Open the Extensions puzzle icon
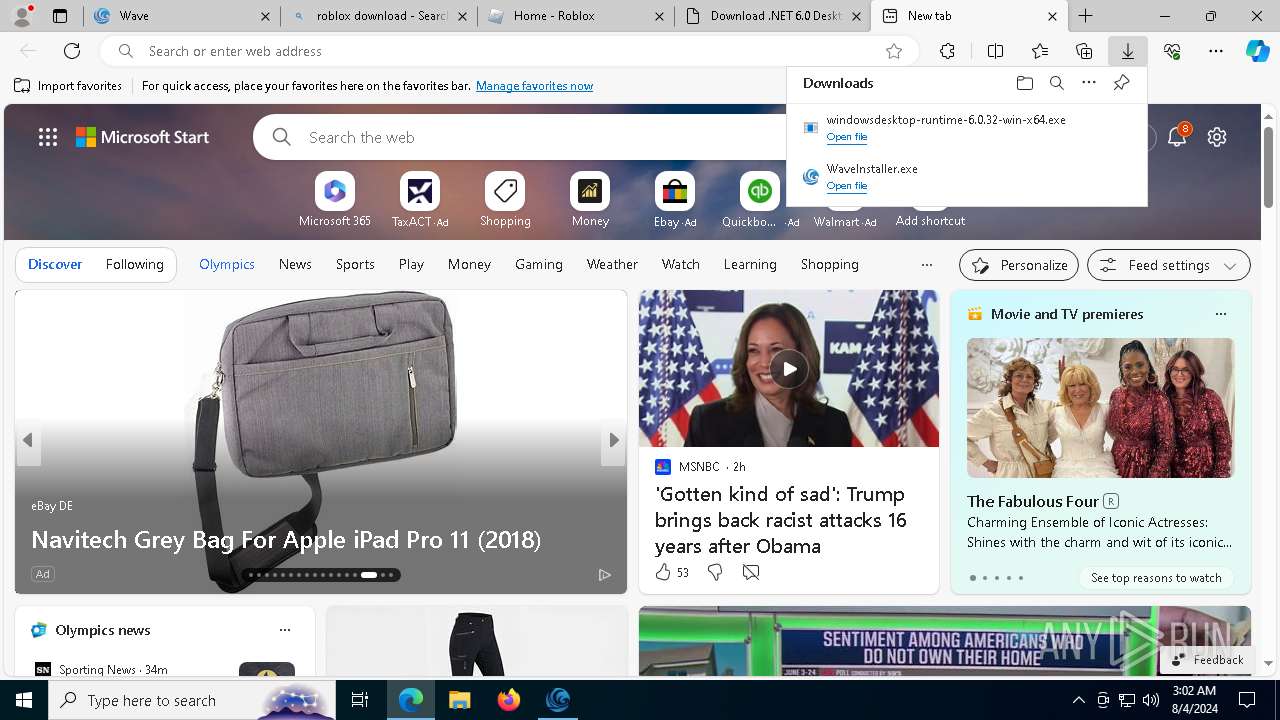 947,51
